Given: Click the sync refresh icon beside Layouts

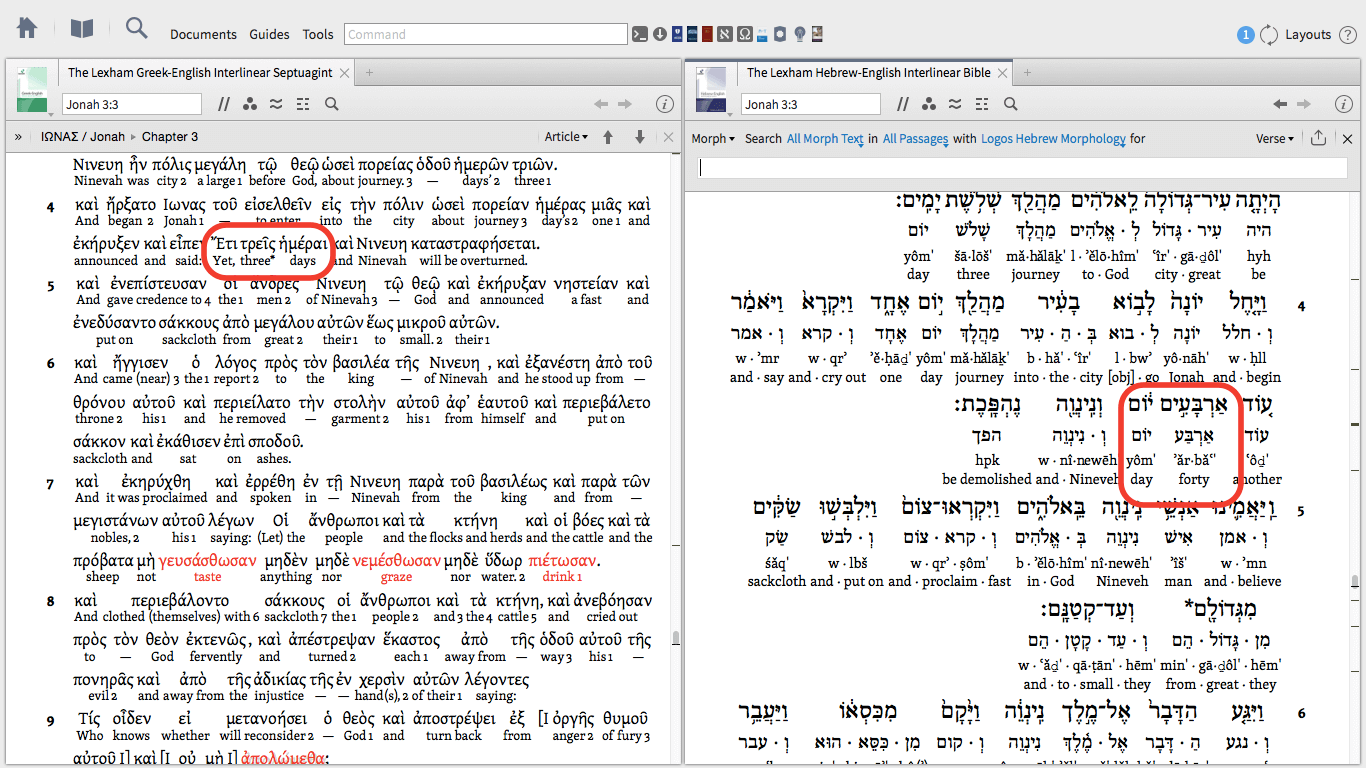Looking at the screenshot, I should click(x=1269, y=35).
